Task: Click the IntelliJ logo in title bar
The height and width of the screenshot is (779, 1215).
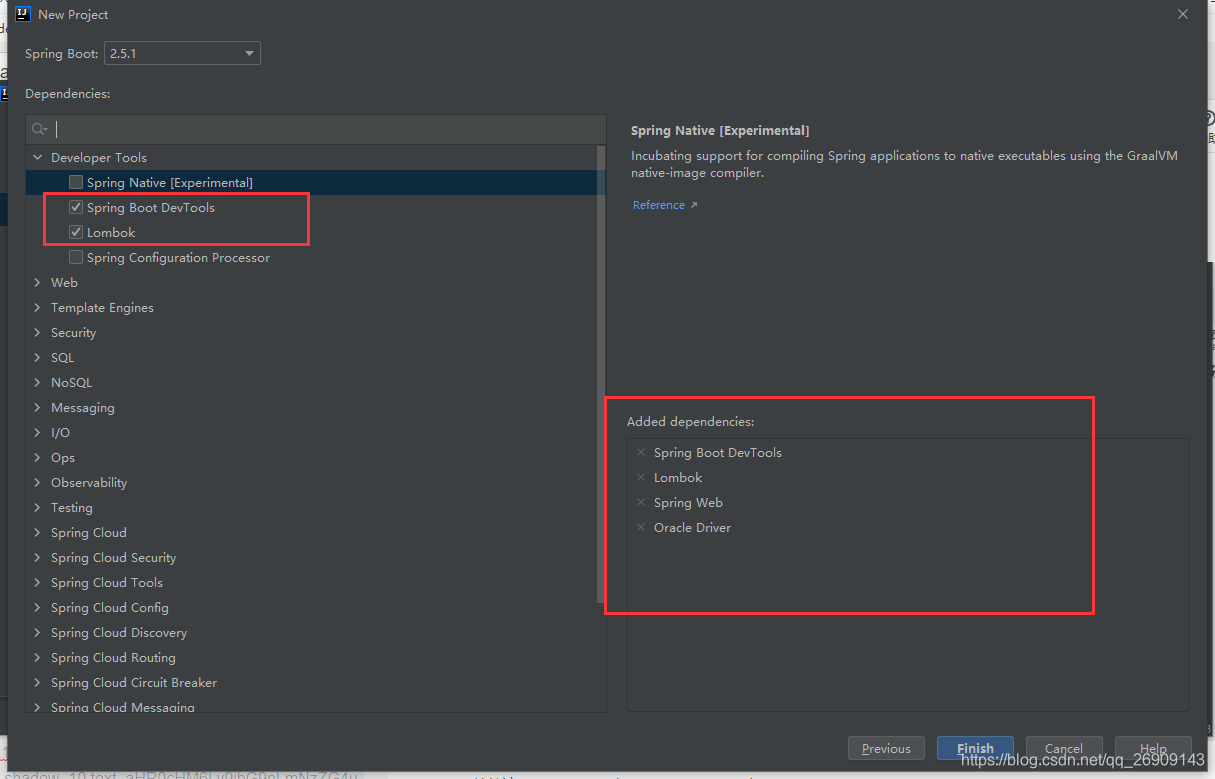Action: tap(22, 15)
